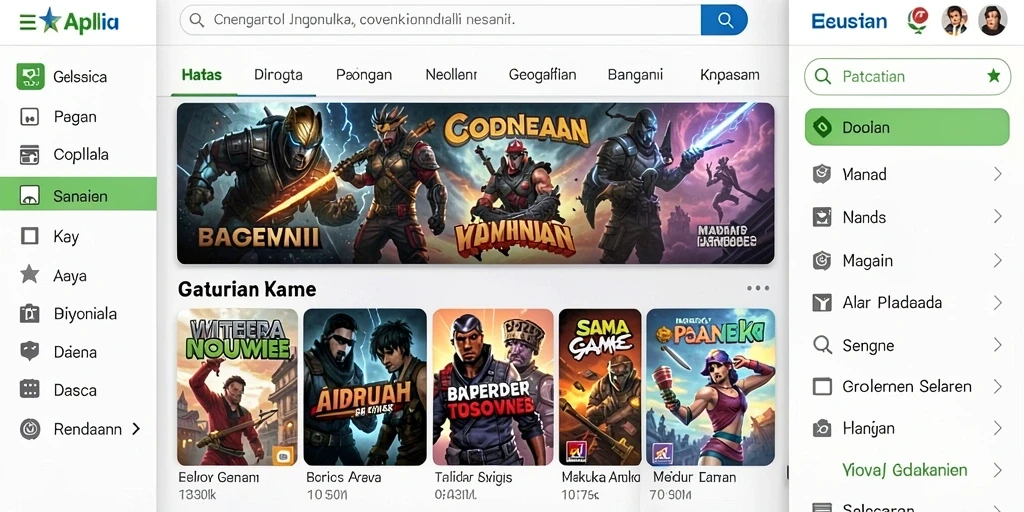
Task: Click the Eeusian header link
Action: click(849, 21)
